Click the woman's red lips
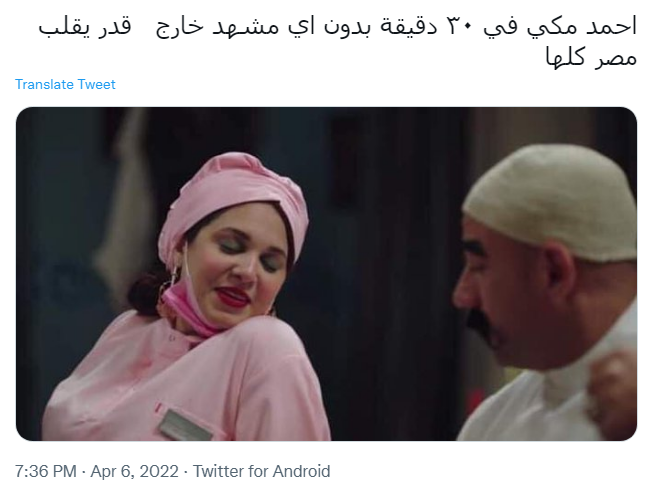654x495 pixels. pyautogui.click(x=232, y=296)
